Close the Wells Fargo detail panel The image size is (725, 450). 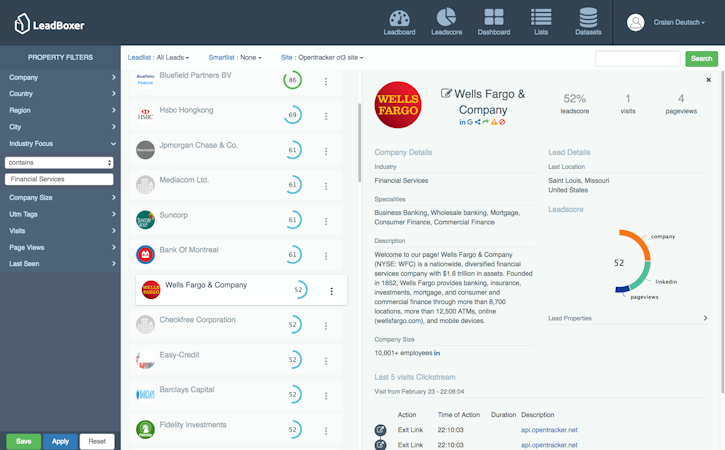(708, 80)
